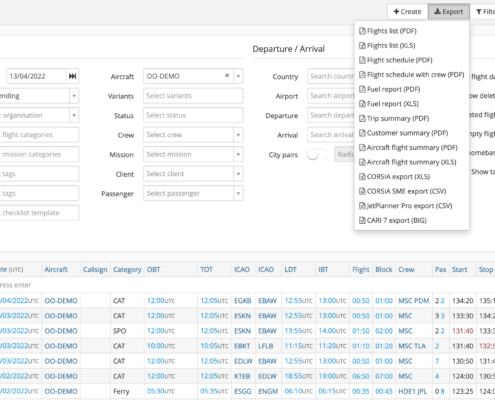Screen dimensions: 495x400
Task: Select CORSIA export (XLS)
Action: point(394,177)
